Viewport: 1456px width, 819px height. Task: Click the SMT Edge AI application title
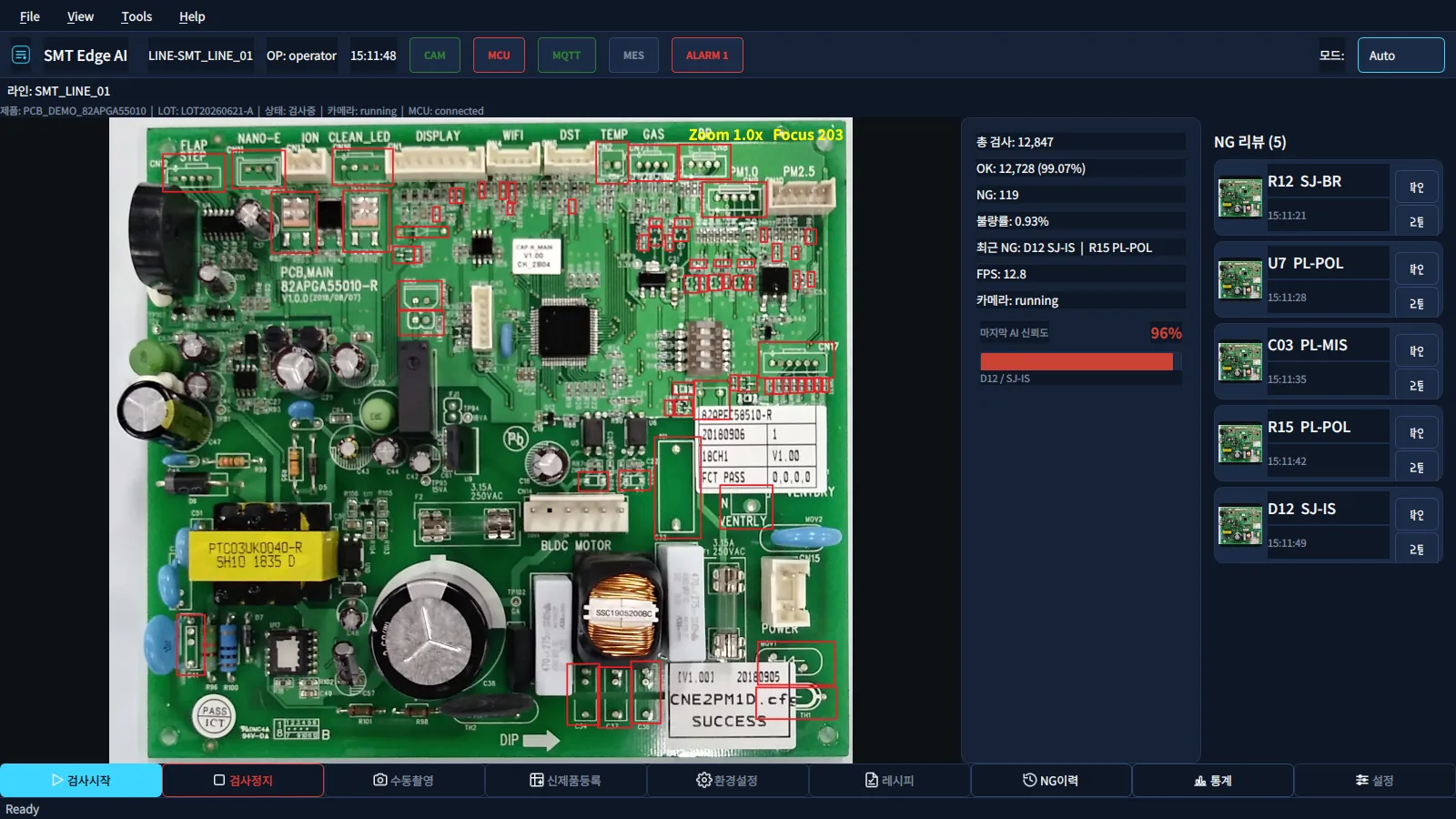click(x=86, y=56)
